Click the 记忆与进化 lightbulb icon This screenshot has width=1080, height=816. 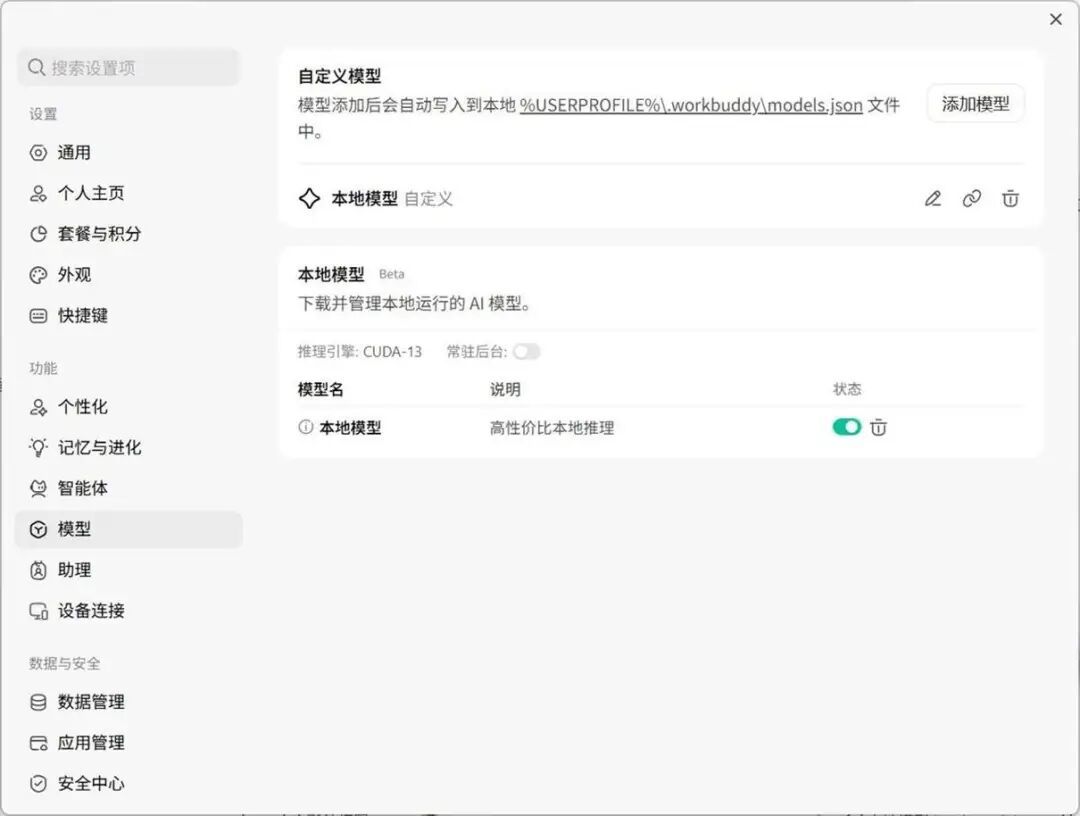[x=38, y=448]
